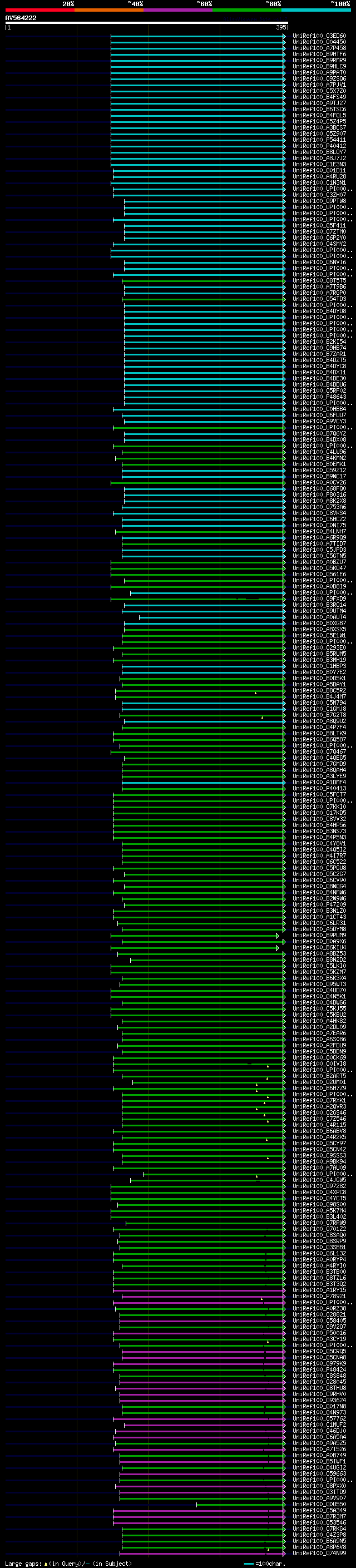The height and width of the screenshot is (1568, 356).
Task: Click the cyan ~100% identity legend segment
Action: [x=316, y=10]
